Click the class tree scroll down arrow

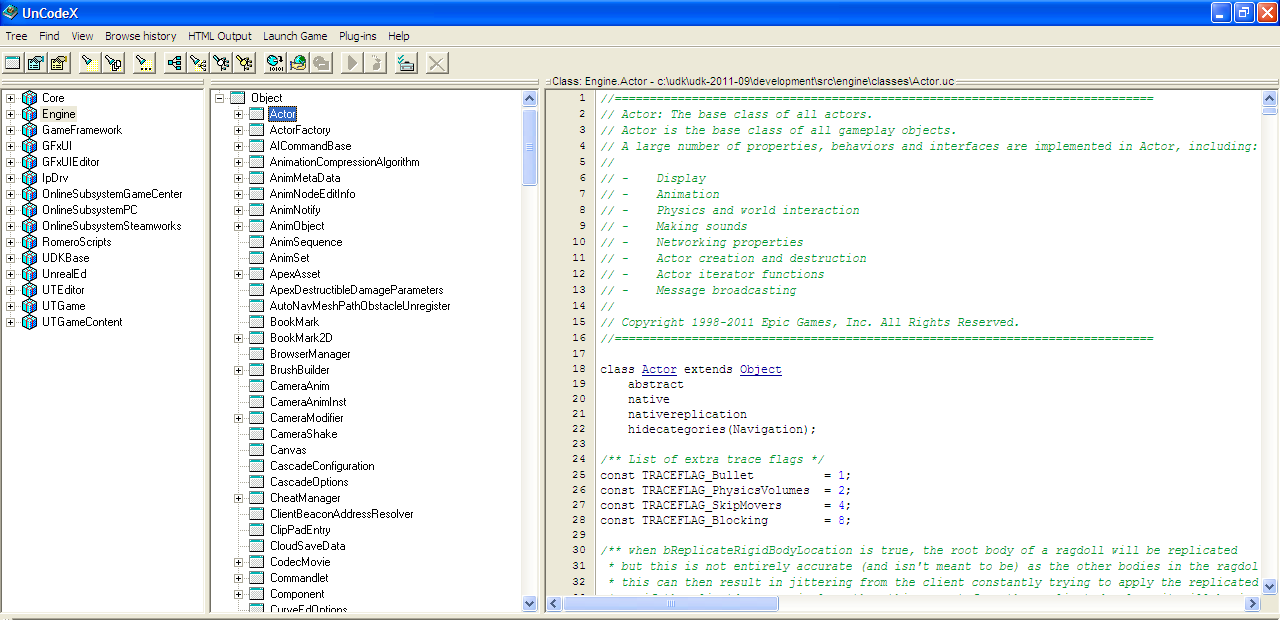click(530, 603)
